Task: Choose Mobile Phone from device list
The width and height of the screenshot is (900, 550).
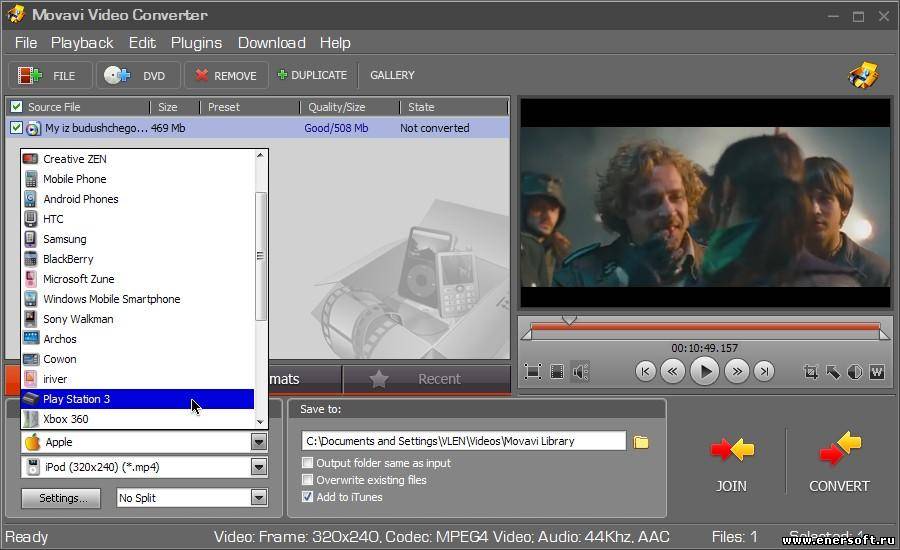Action: (x=137, y=179)
